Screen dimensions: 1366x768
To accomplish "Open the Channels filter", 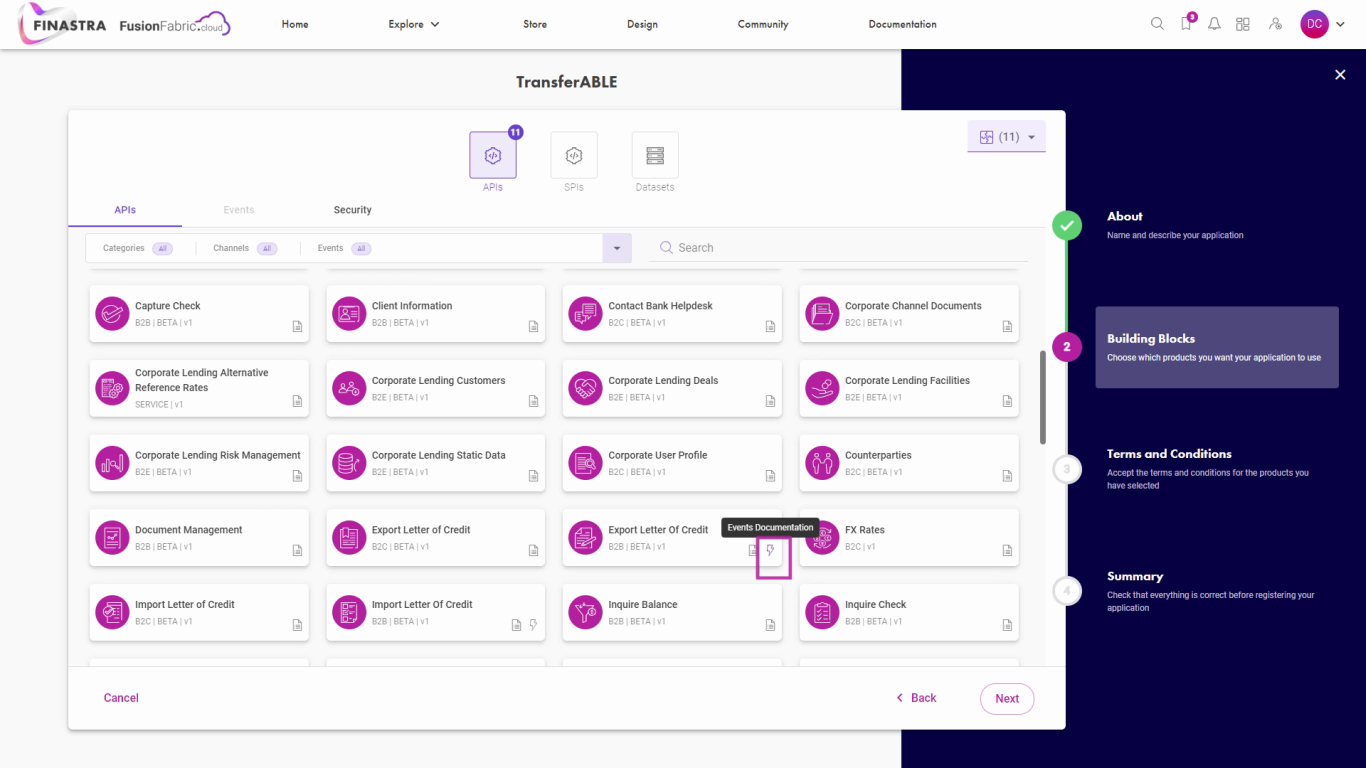I will [x=245, y=248].
